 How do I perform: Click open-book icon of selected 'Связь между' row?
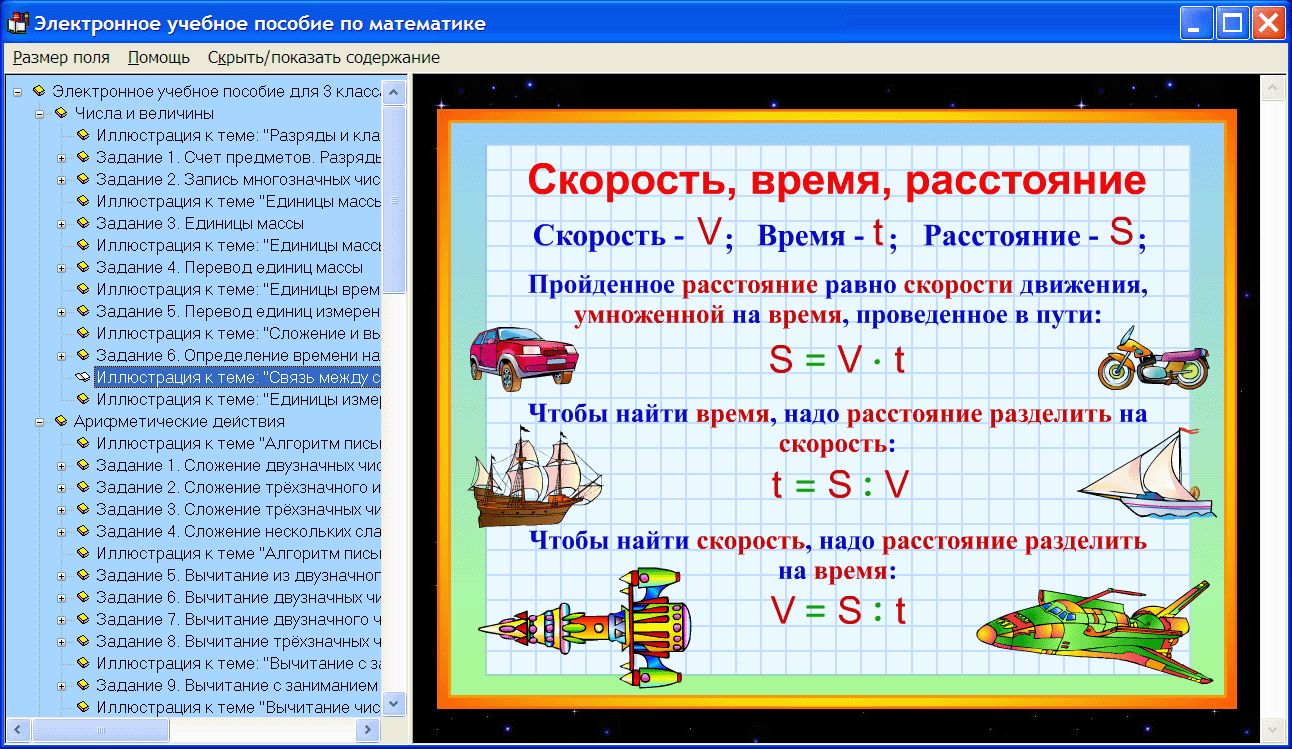83,378
